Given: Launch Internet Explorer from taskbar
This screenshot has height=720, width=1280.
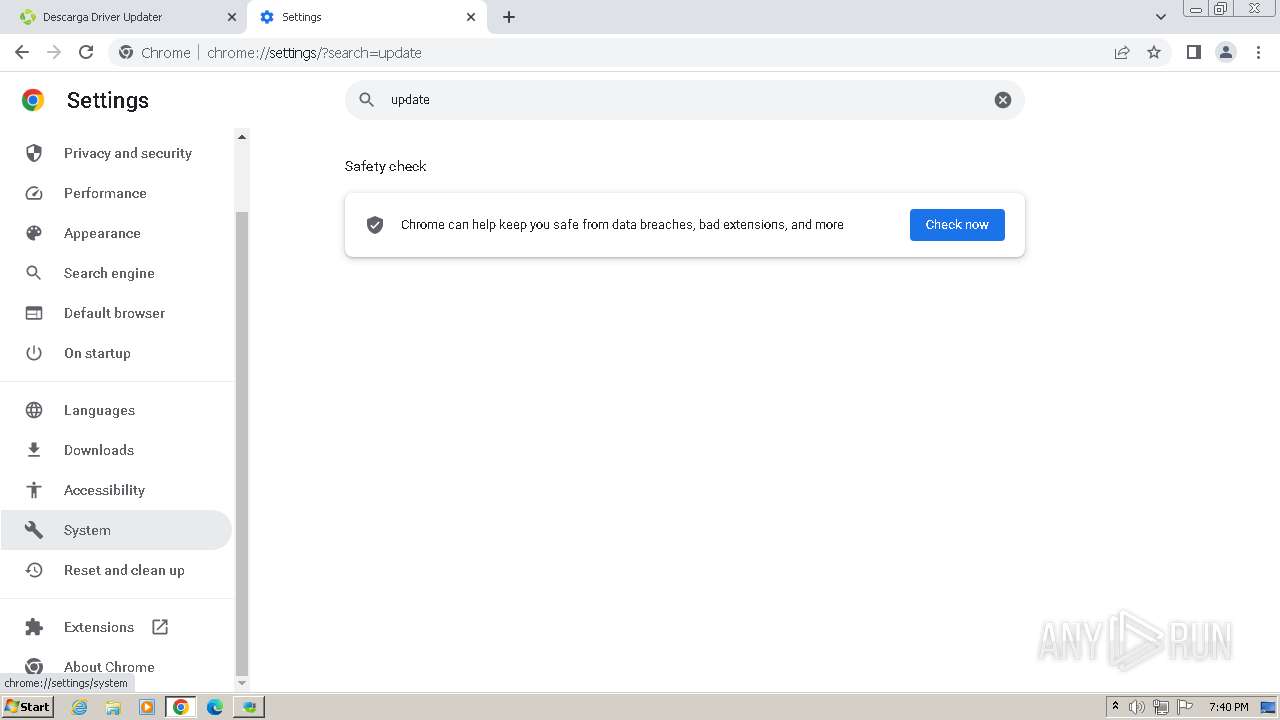Looking at the screenshot, I should click(80, 707).
